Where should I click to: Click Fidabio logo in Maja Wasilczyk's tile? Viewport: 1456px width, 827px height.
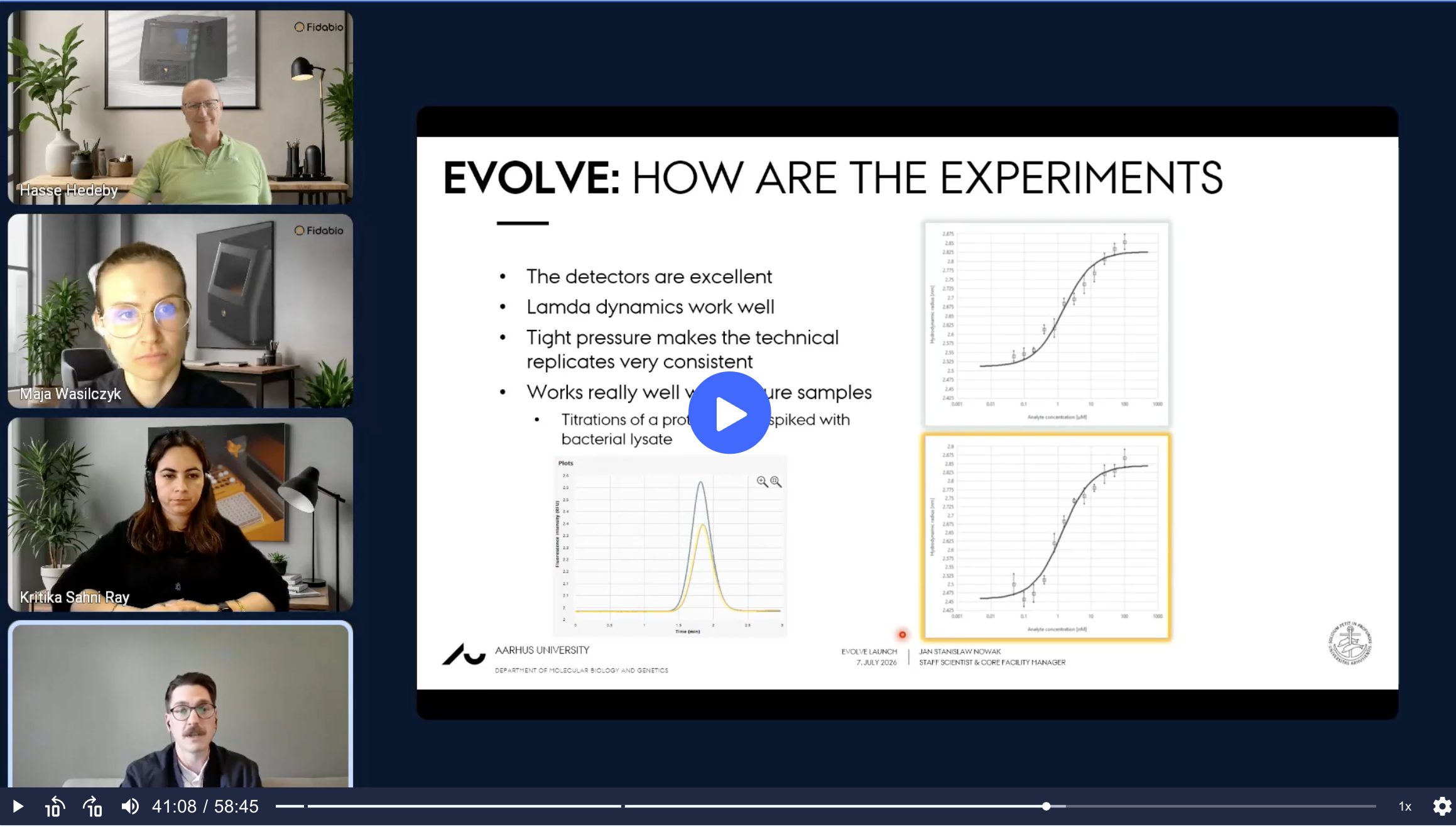[319, 231]
